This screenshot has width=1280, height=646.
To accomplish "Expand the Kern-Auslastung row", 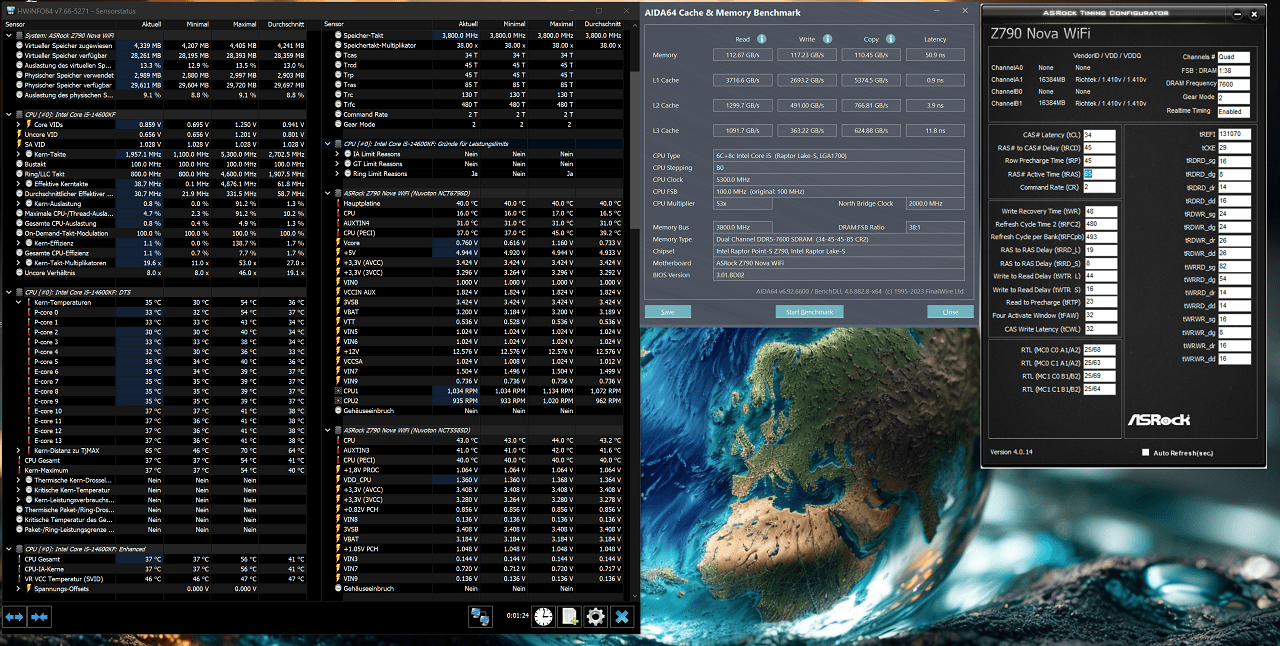I will click(x=20, y=203).
